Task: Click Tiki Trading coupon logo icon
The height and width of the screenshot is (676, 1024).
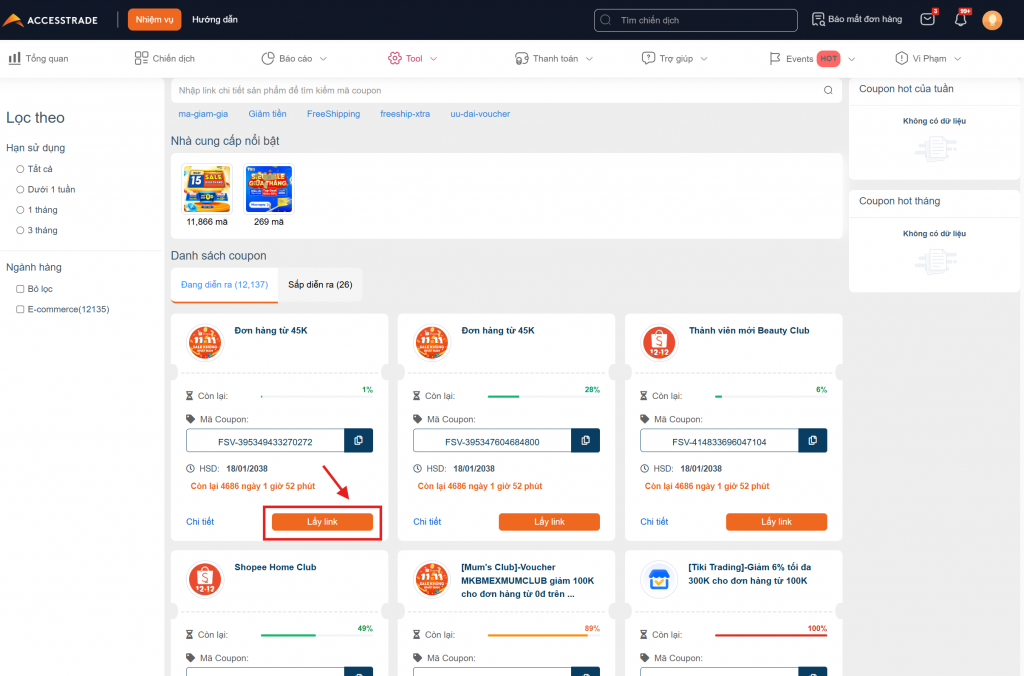Action: [x=659, y=579]
